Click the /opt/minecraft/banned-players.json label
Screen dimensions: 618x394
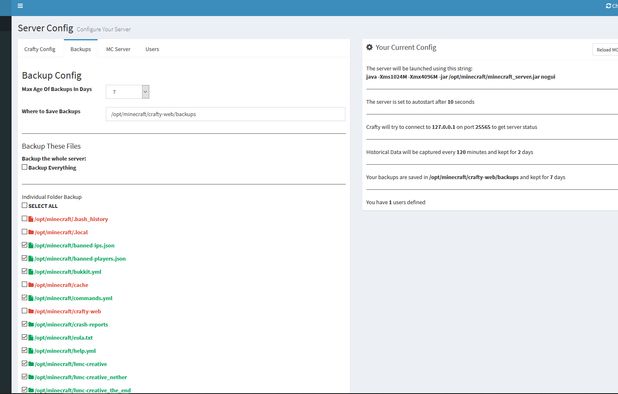[80, 259]
